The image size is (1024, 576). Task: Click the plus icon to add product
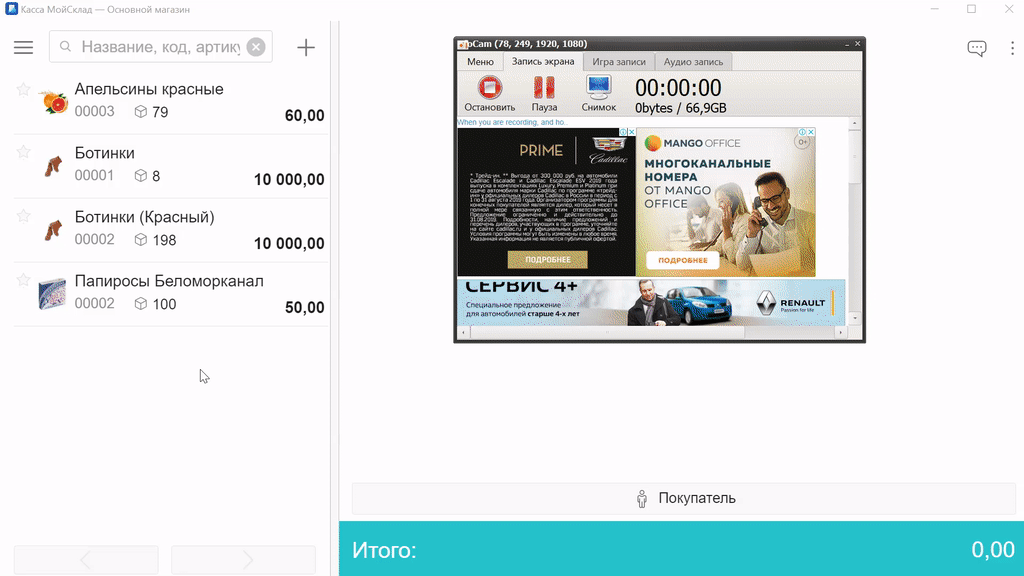pyautogui.click(x=306, y=47)
